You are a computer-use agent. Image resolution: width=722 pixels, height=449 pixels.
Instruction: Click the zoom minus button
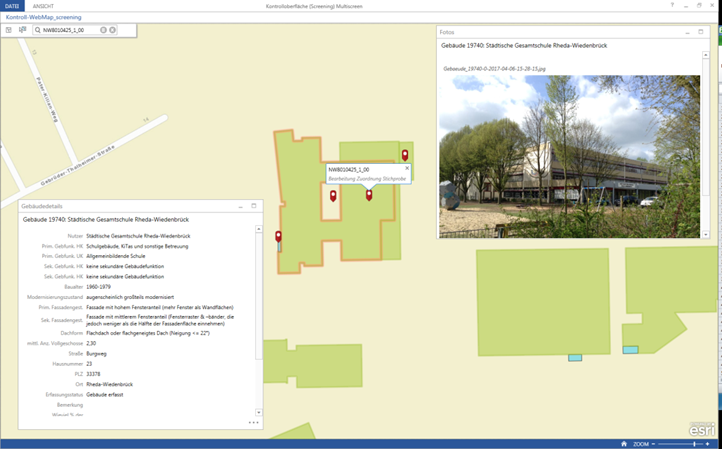click(x=653, y=444)
